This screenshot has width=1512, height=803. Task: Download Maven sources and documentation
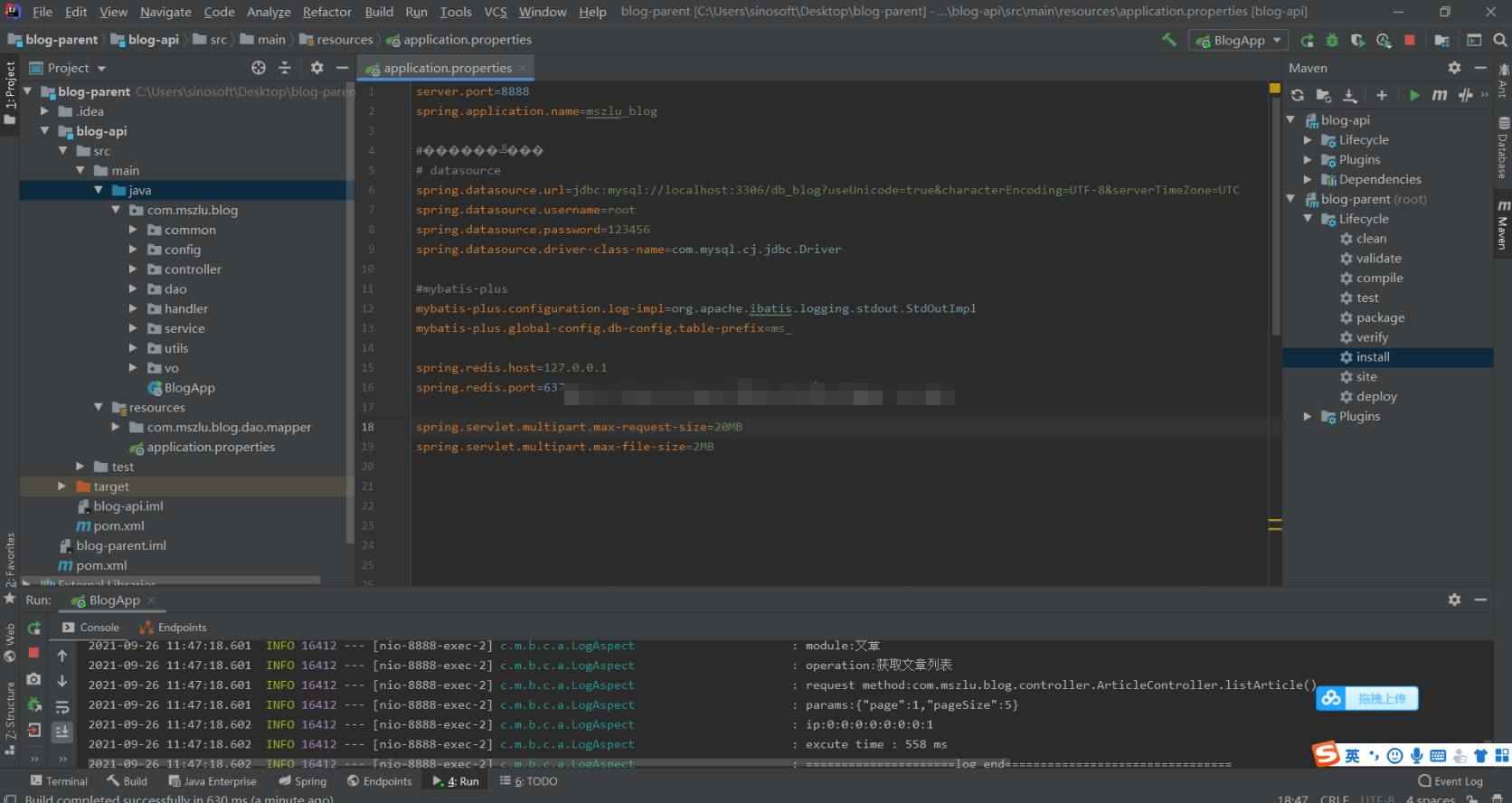pos(1349,95)
